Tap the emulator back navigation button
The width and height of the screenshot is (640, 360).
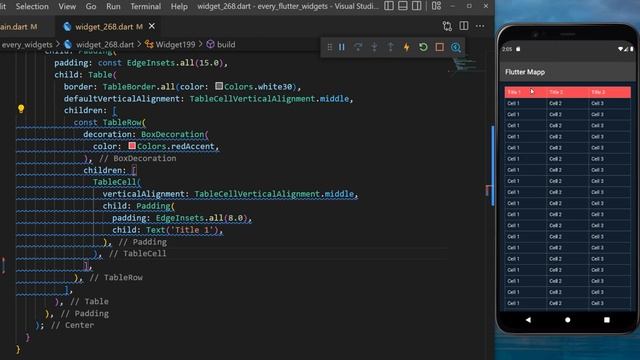tap(528, 320)
